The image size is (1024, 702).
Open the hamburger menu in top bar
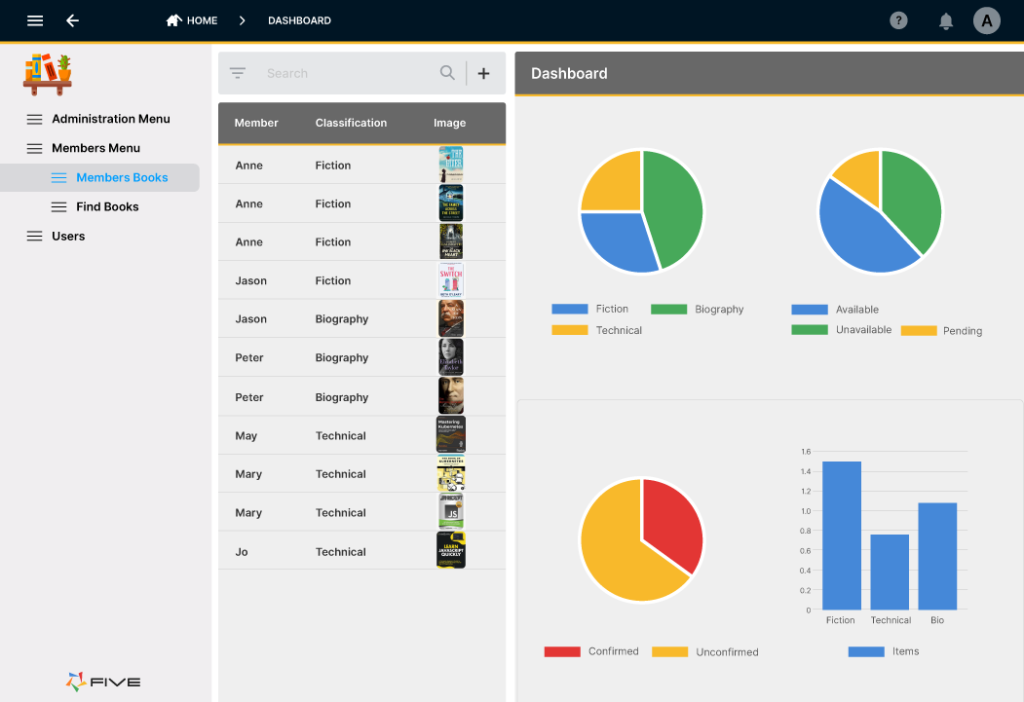pyautogui.click(x=35, y=21)
